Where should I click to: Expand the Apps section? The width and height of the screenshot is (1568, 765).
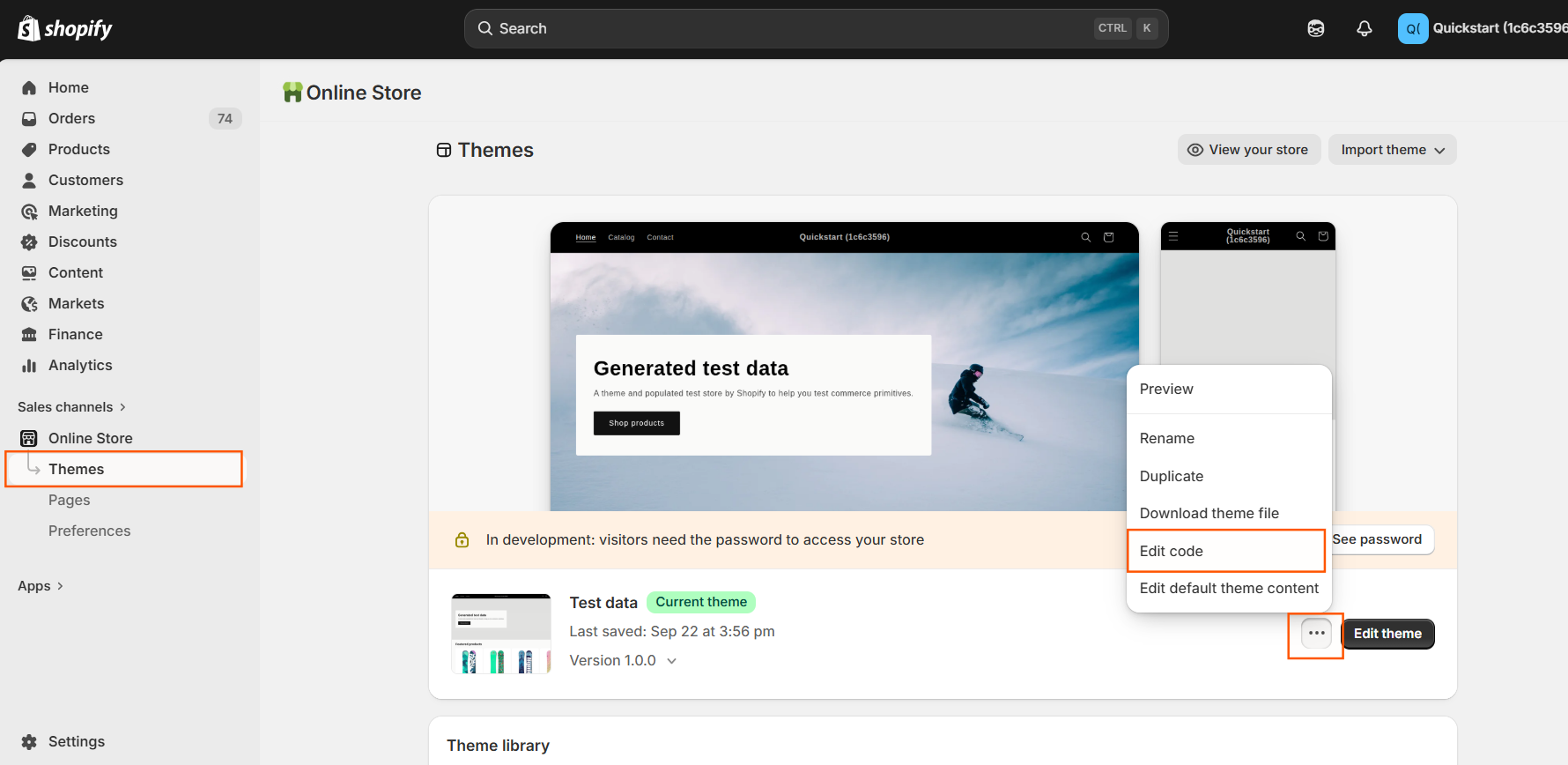pyautogui.click(x=41, y=586)
